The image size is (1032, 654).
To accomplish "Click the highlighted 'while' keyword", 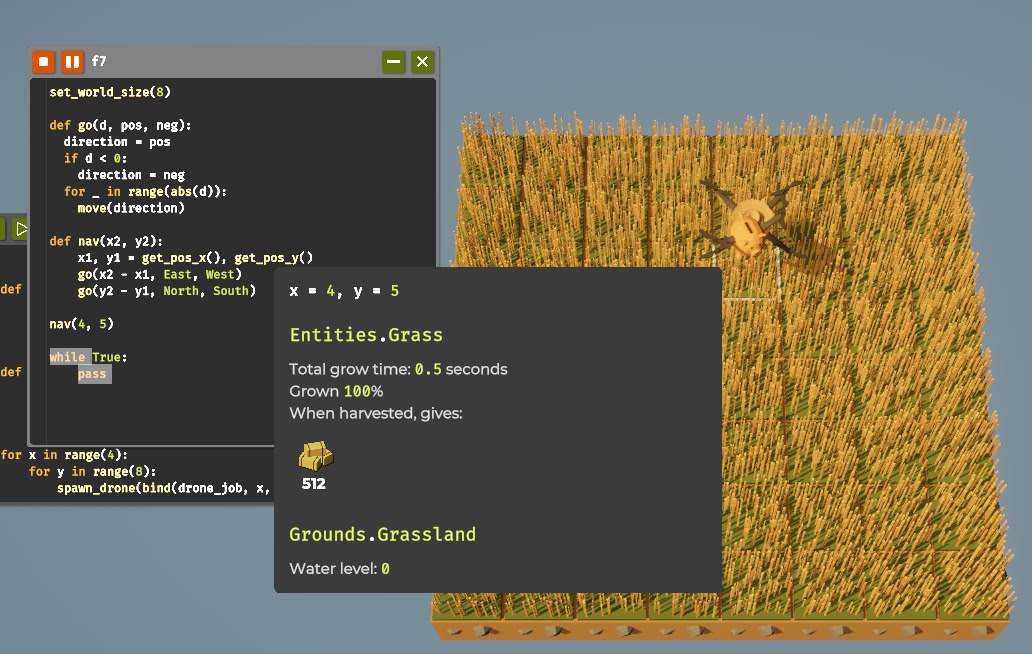I will (68, 357).
